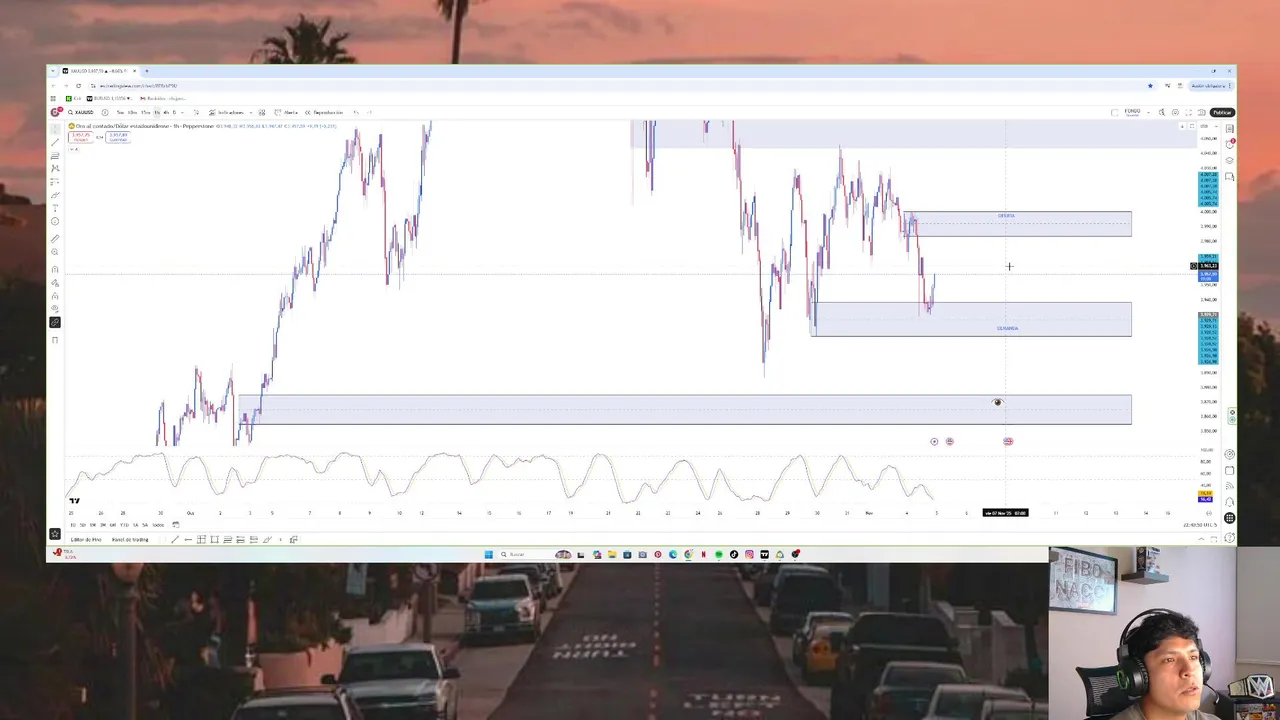The image size is (1280, 720).
Task: Select the YTD date range
Action: tap(124, 525)
